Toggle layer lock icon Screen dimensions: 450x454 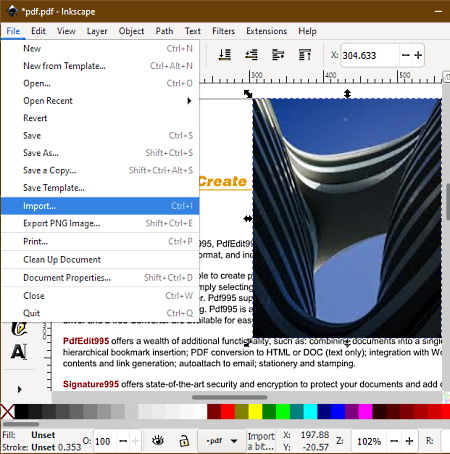tap(183, 441)
